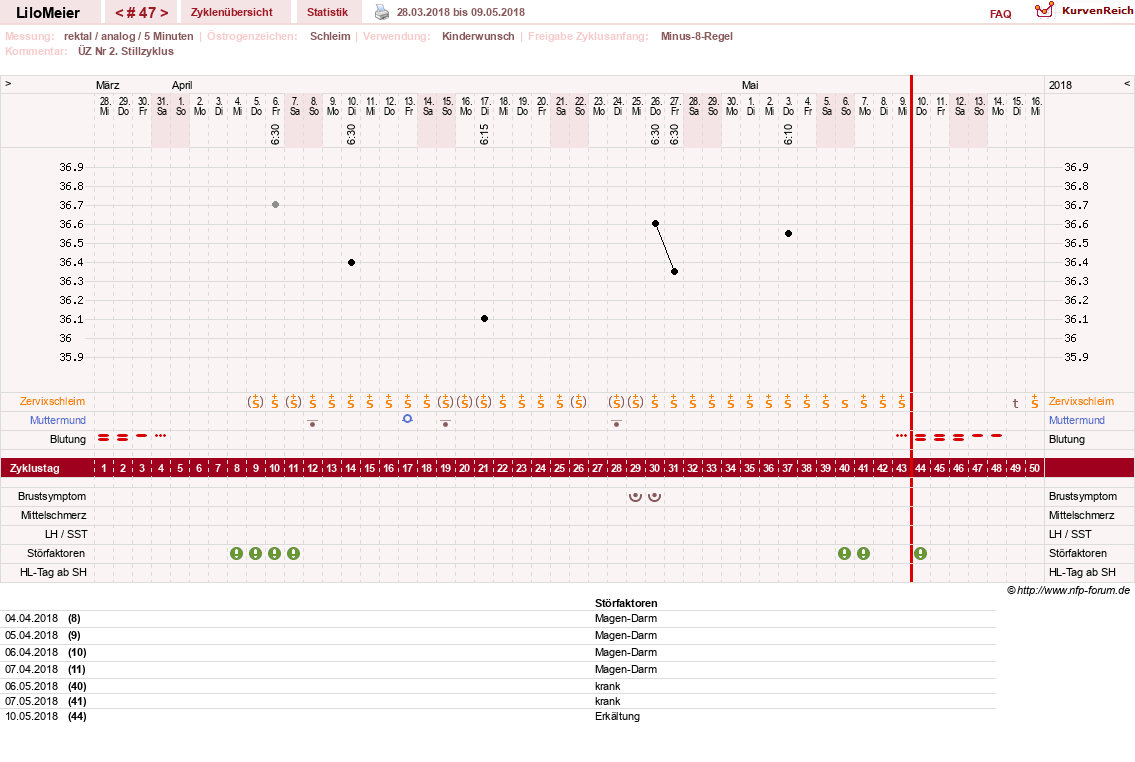Expand the chart with the '>' arrow left of März
This screenshot has height=762, width=1135.
(x=8, y=84)
